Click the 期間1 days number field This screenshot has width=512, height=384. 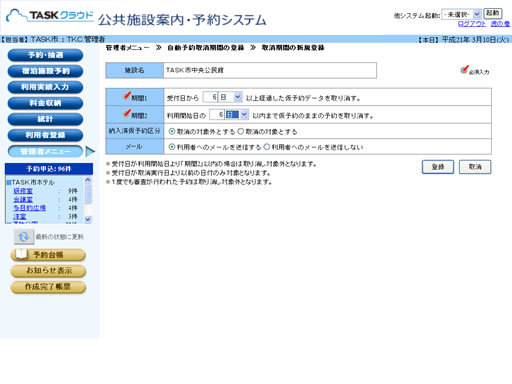(210, 97)
